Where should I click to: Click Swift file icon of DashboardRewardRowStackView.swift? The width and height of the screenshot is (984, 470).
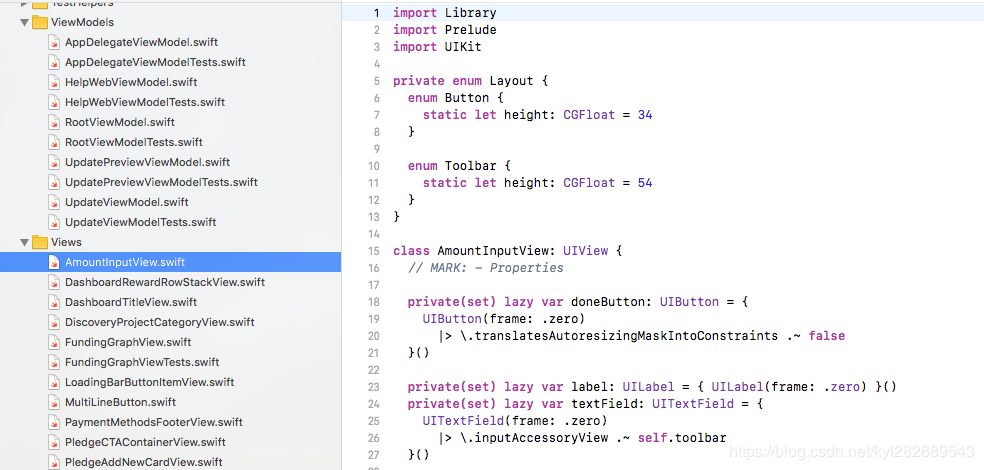click(x=55, y=282)
